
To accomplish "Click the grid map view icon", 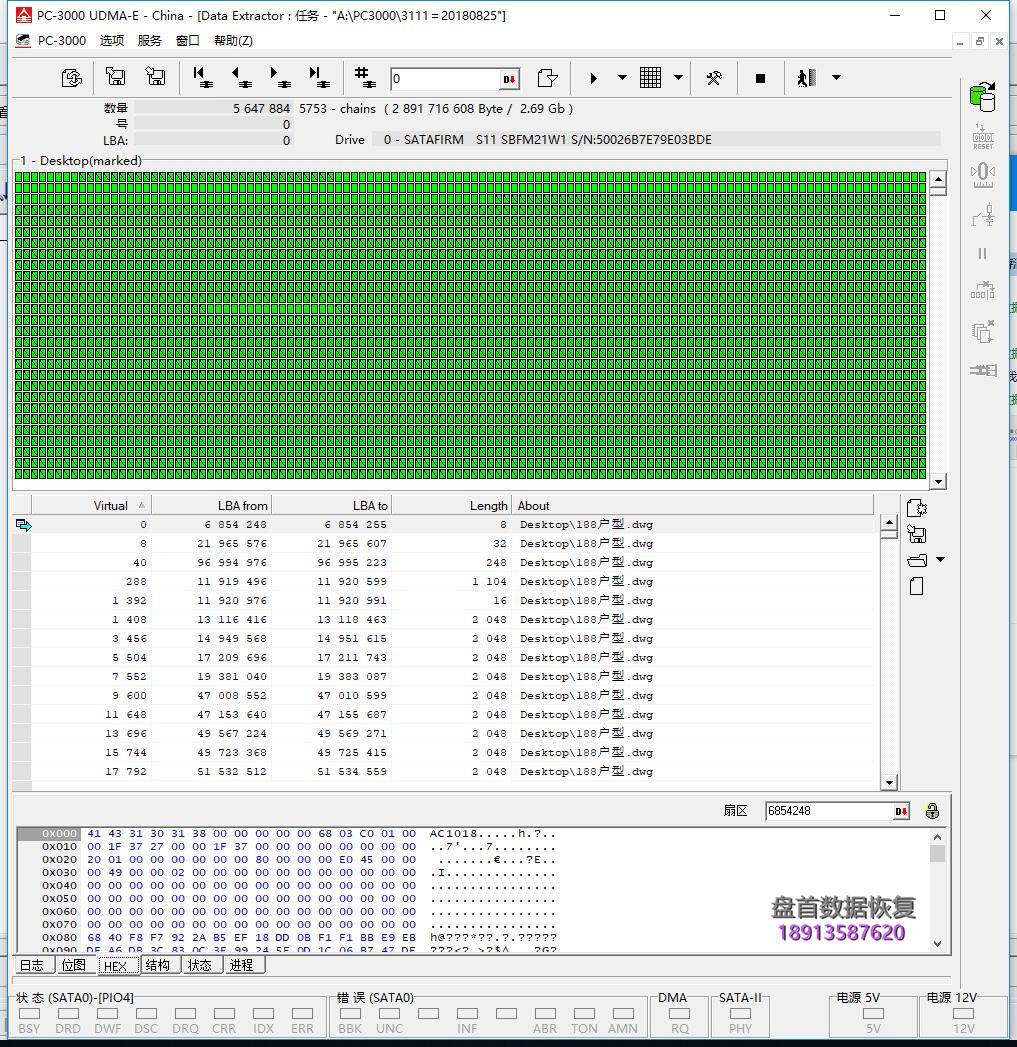I will (651, 78).
